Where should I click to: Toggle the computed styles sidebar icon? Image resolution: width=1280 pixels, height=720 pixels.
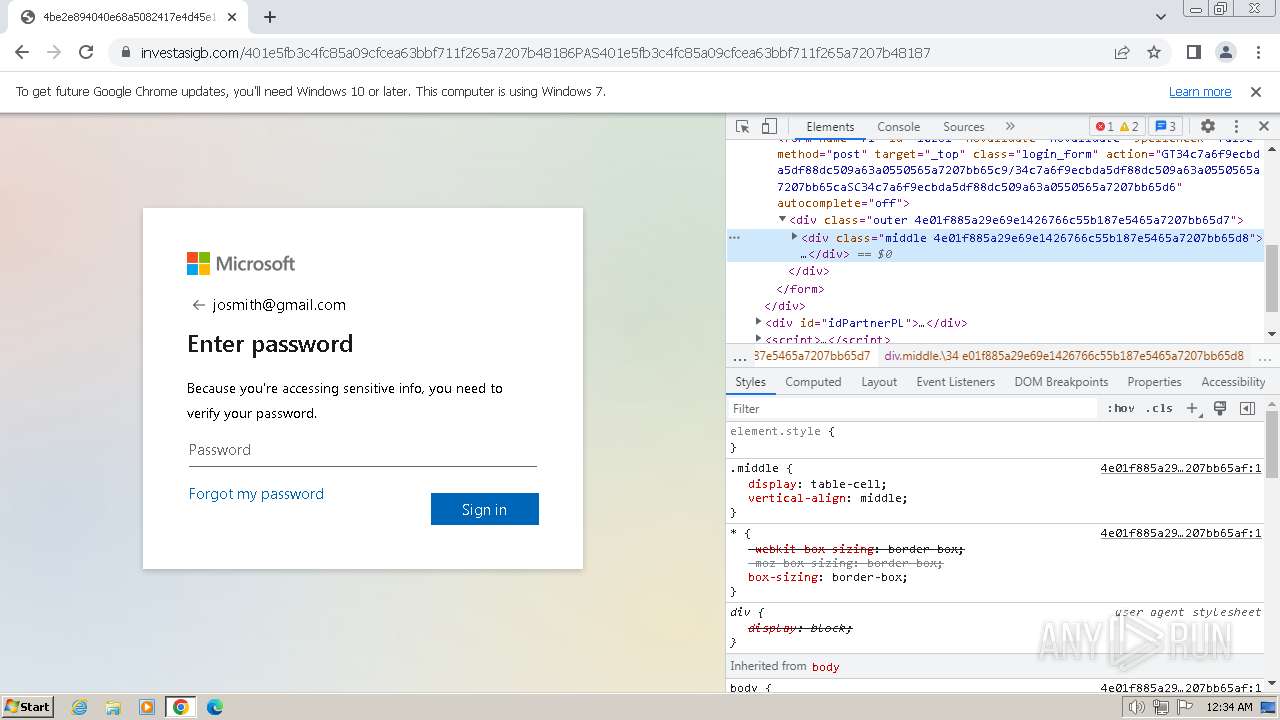pyautogui.click(x=1247, y=408)
